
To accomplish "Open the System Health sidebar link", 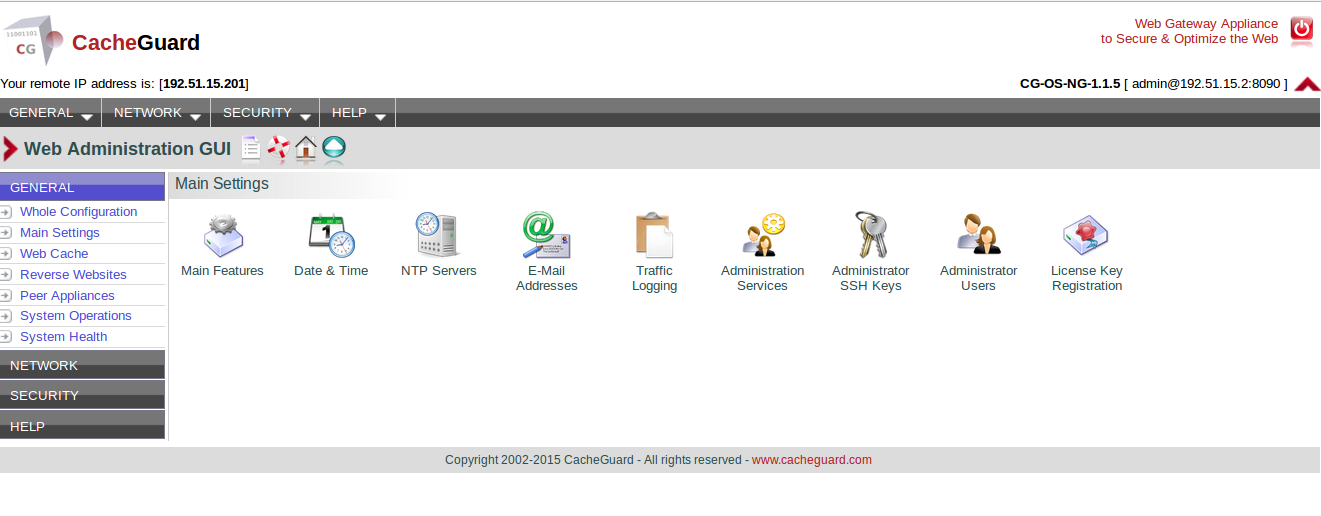I will tap(64, 337).
